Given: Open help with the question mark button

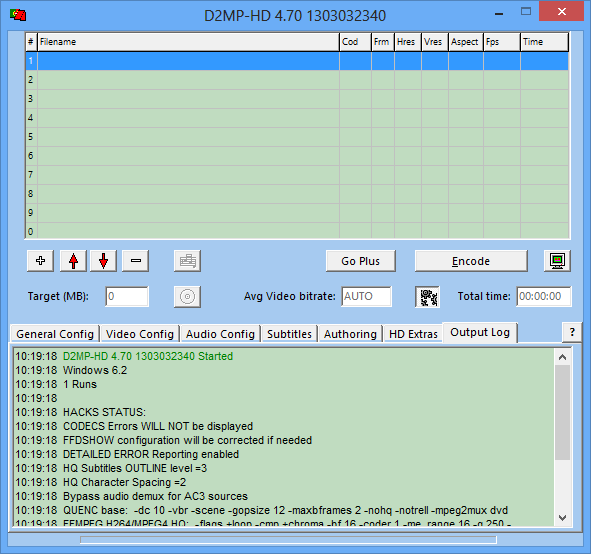Looking at the screenshot, I should (572, 332).
